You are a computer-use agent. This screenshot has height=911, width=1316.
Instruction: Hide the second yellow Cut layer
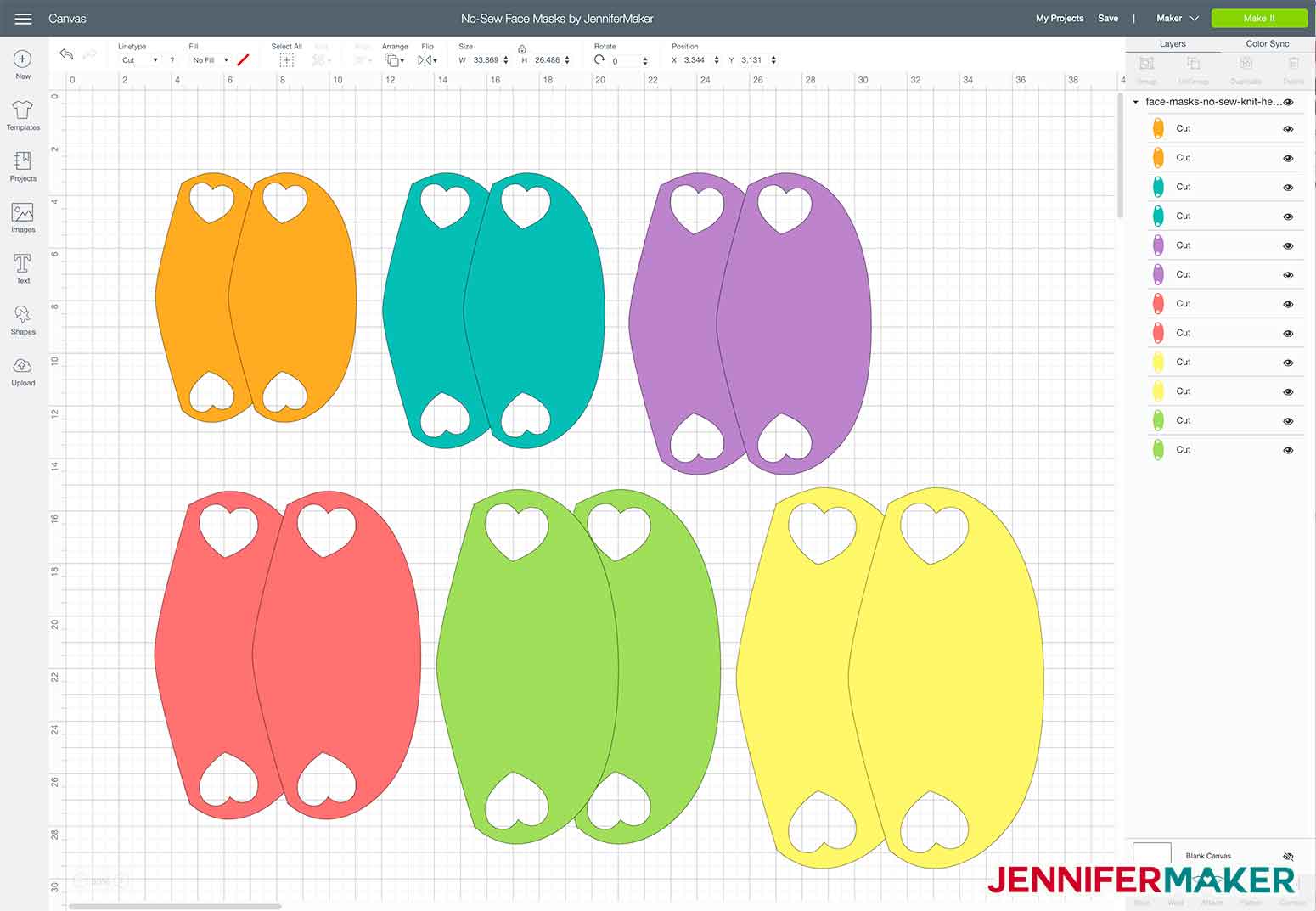(1288, 391)
